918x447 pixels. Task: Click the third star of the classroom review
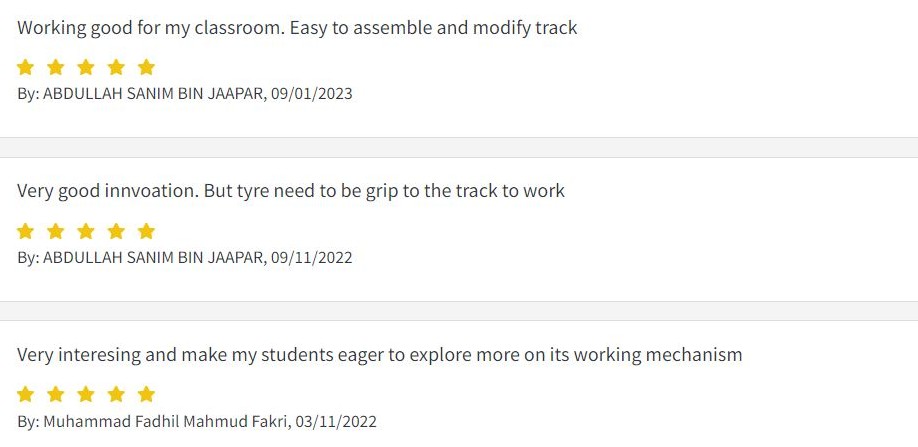(x=86, y=67)
